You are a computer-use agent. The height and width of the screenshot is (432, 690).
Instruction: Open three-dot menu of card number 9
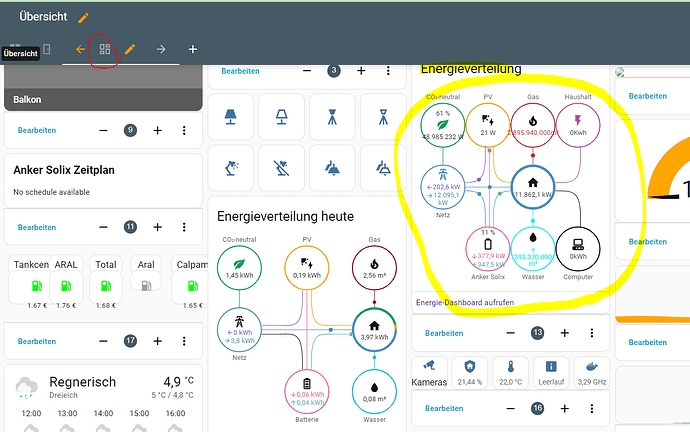tap(184, 130)
